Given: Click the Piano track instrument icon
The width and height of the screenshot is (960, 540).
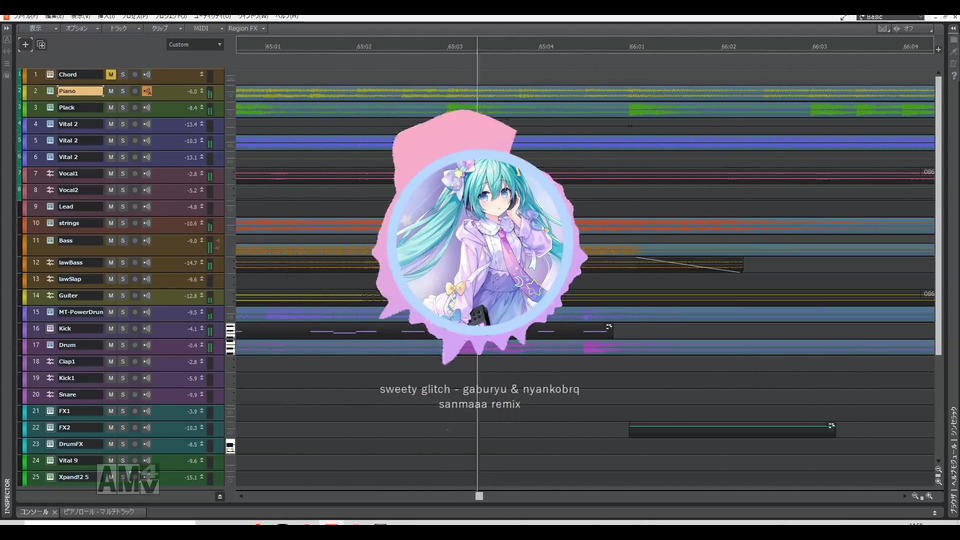Looking at the screenshot, I should tap(50, 91).
